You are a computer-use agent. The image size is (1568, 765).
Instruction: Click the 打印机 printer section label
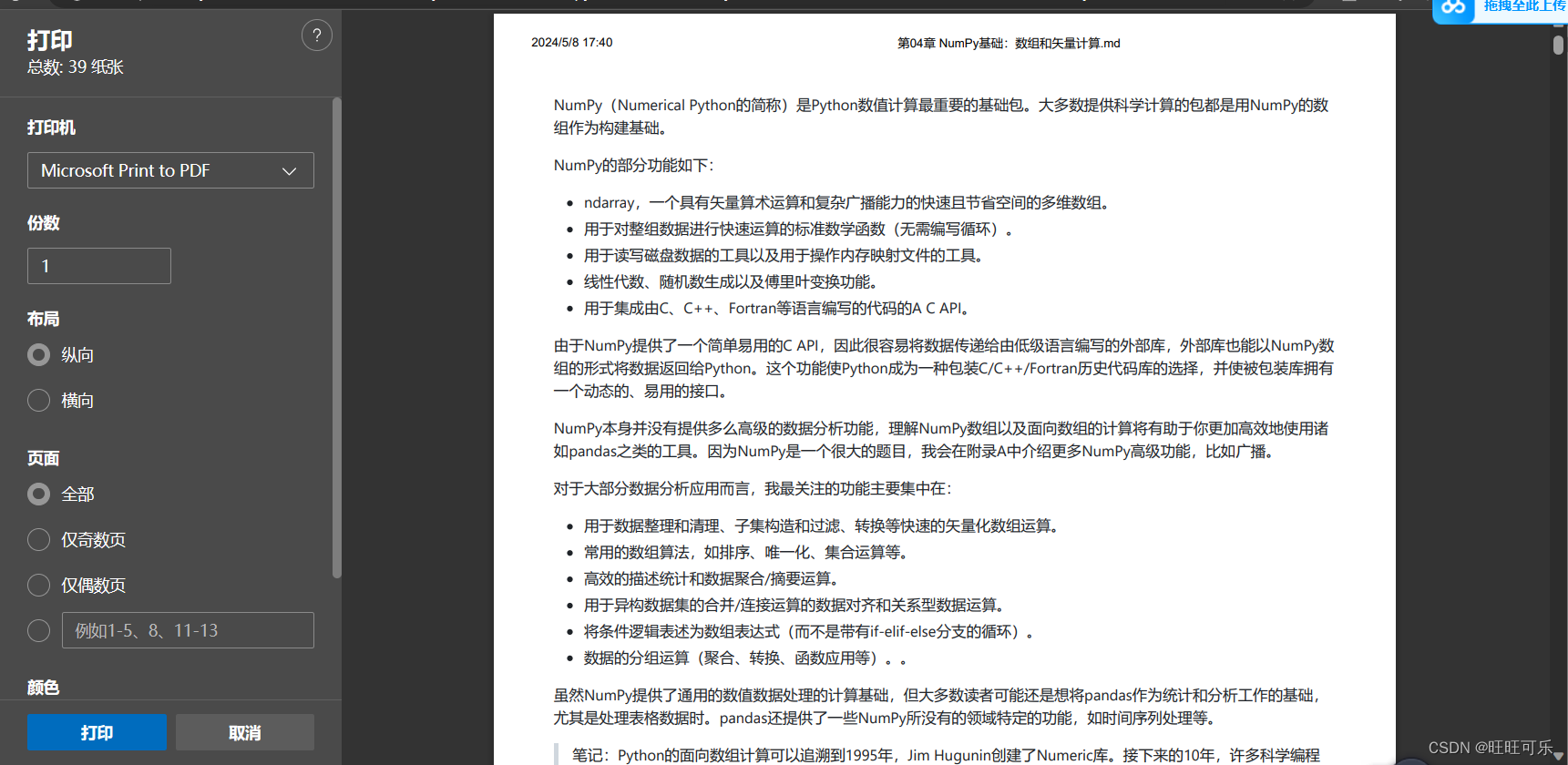point(51,127)
